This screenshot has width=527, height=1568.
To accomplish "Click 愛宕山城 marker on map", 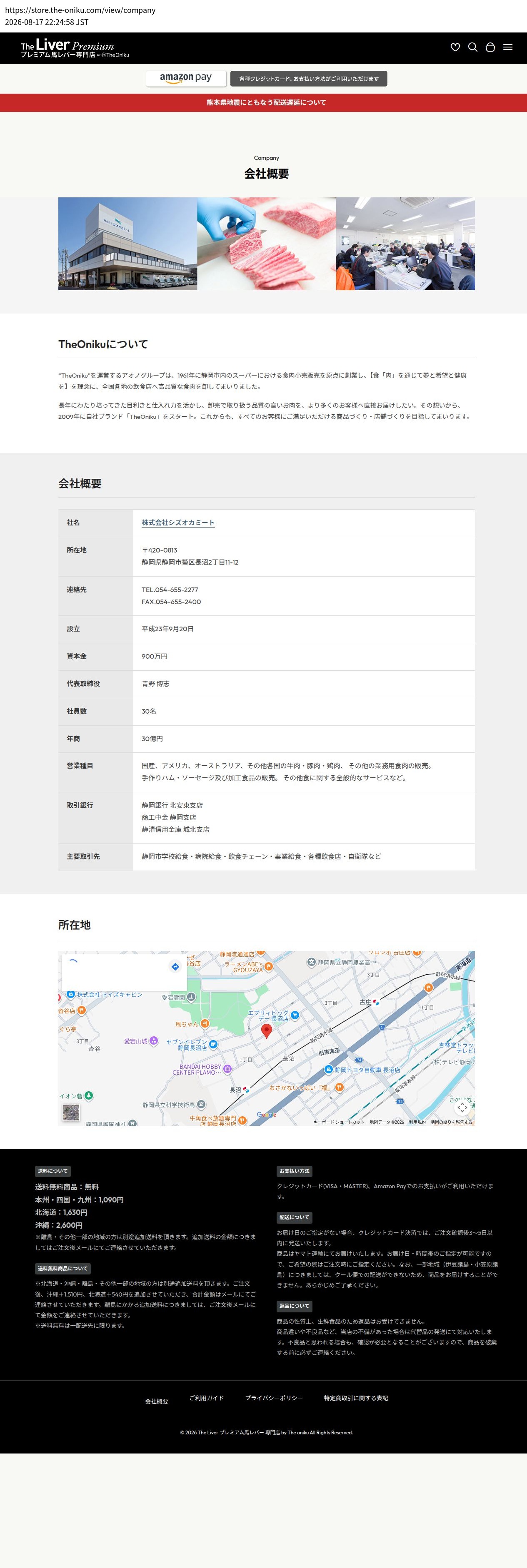I will coord(154,1041).
